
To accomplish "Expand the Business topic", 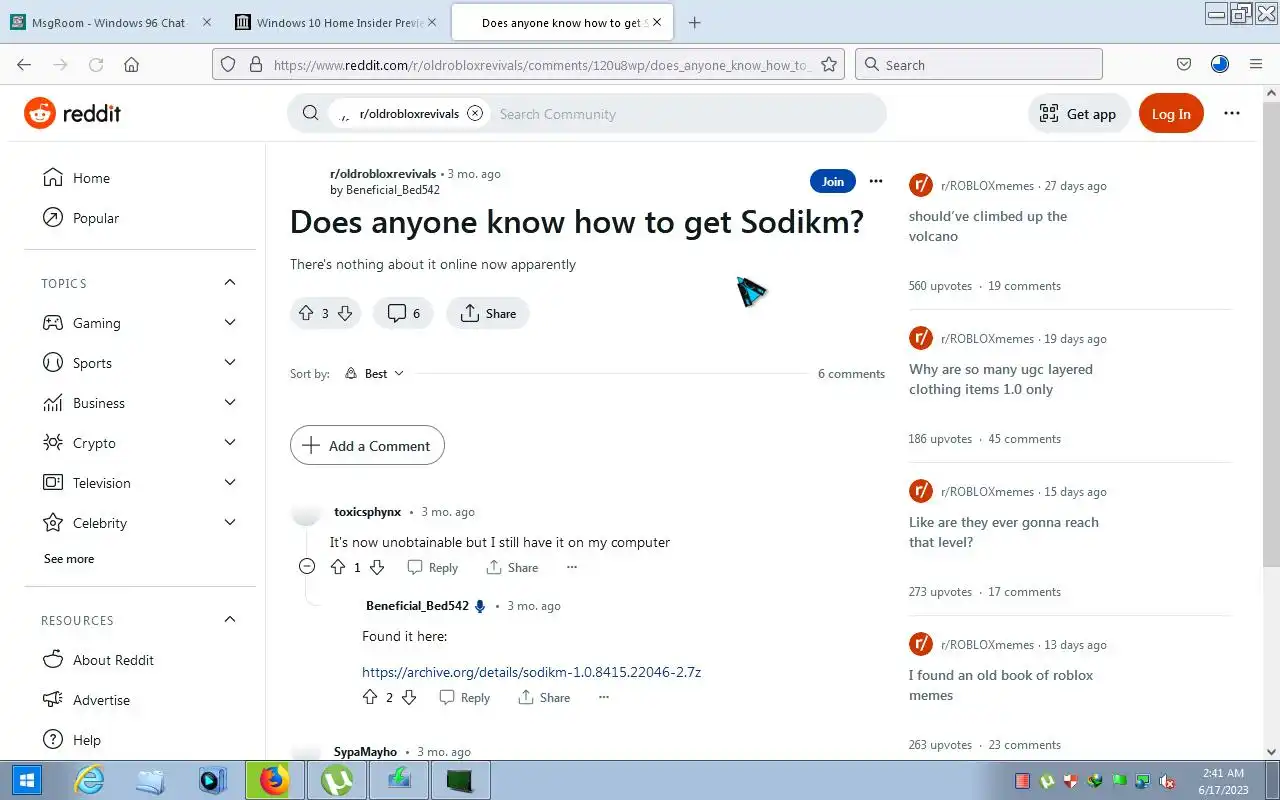I will (x=230, y=402).
